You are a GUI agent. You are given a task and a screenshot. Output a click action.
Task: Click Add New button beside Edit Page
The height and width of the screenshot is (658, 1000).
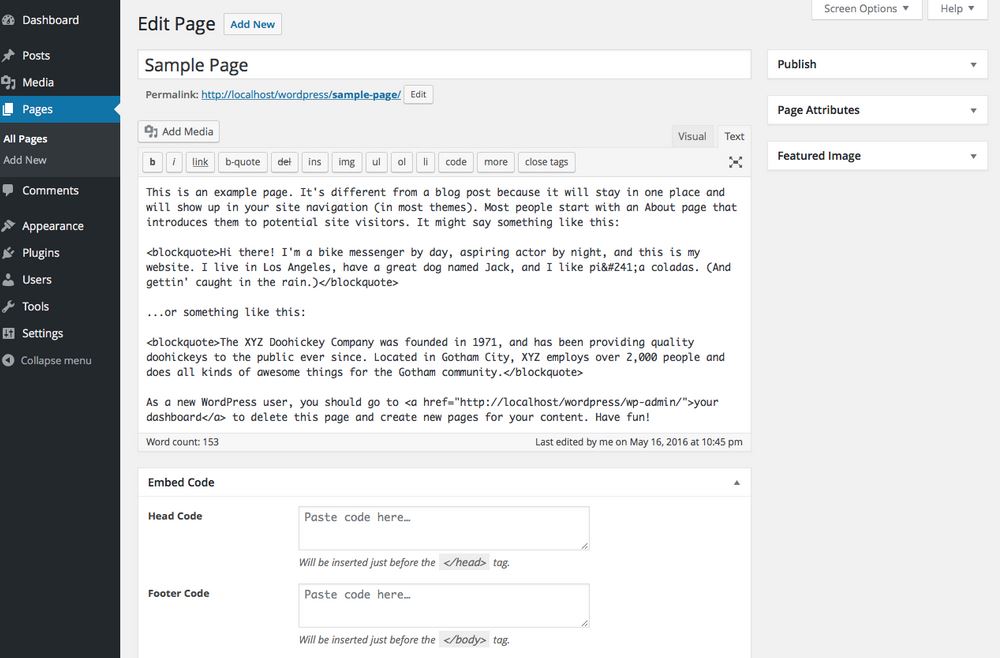coord(253,24)
